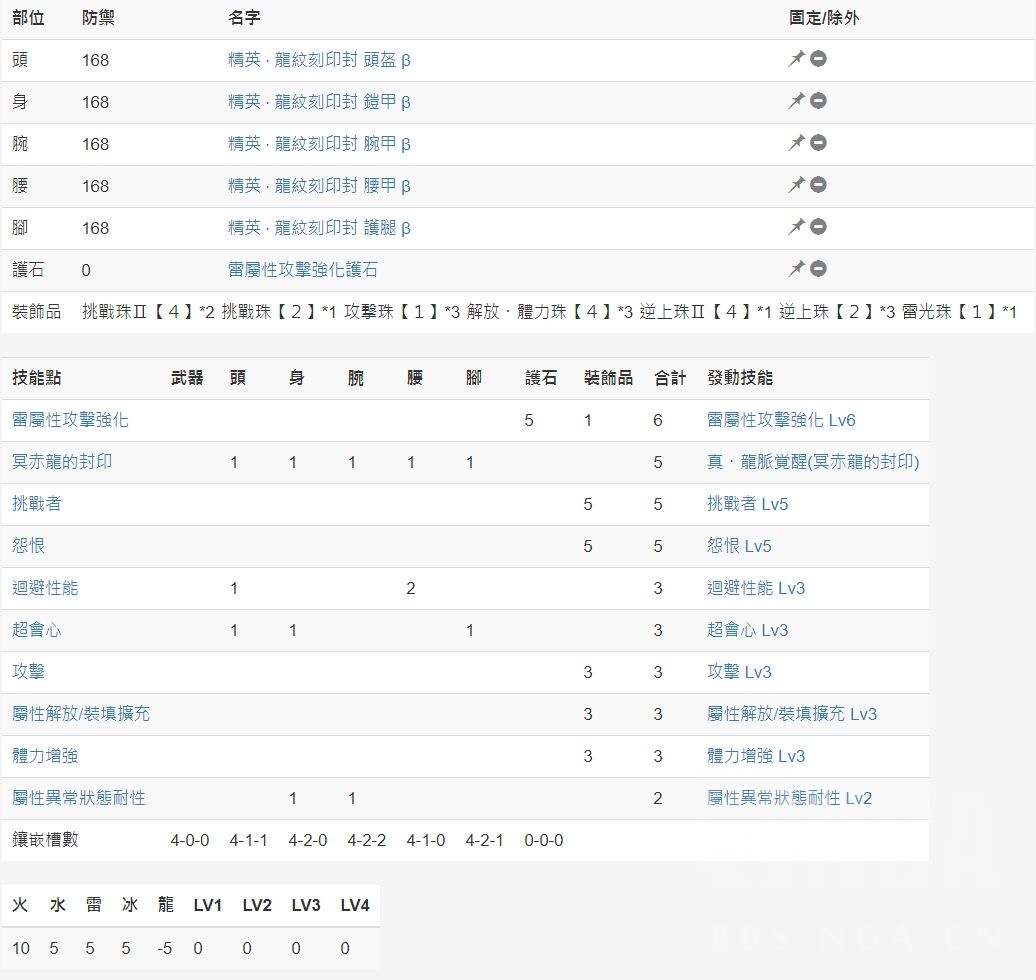Exclude the 護腿 β leg armor
The height and width of the screenshot is (980, 1036).
click(x=818, y=228)
